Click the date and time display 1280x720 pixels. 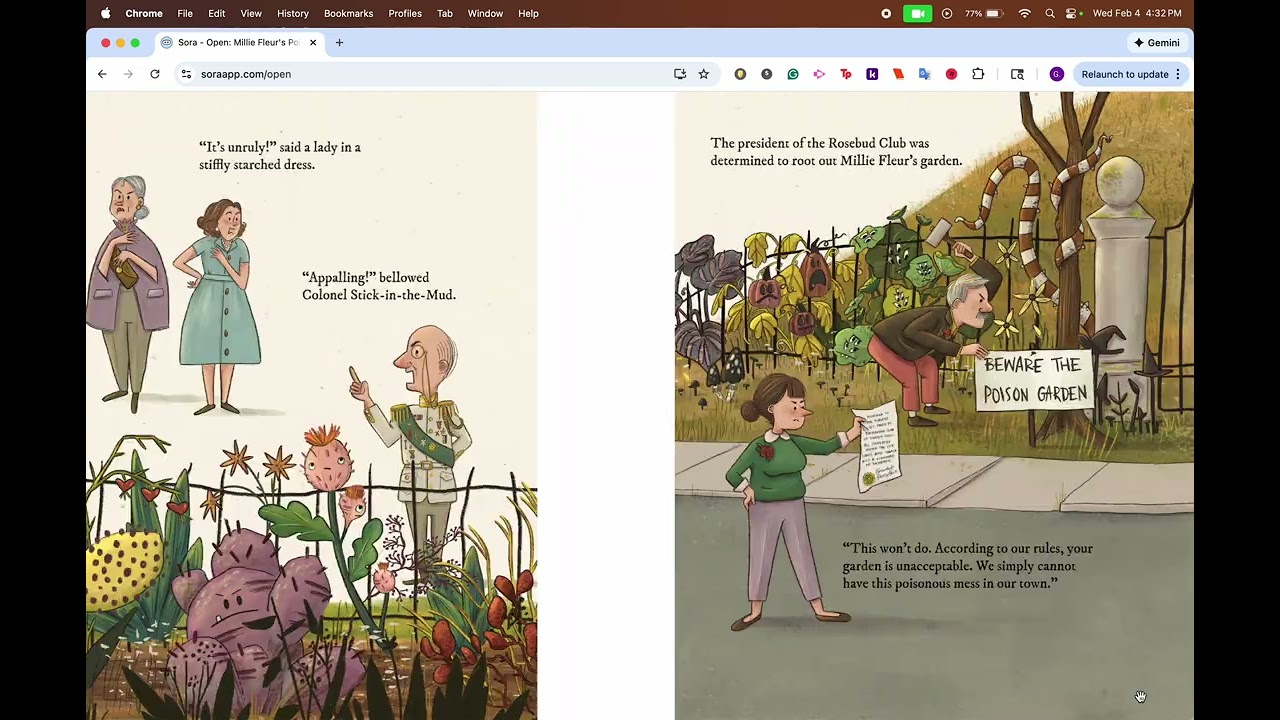tap(1137, 14)
